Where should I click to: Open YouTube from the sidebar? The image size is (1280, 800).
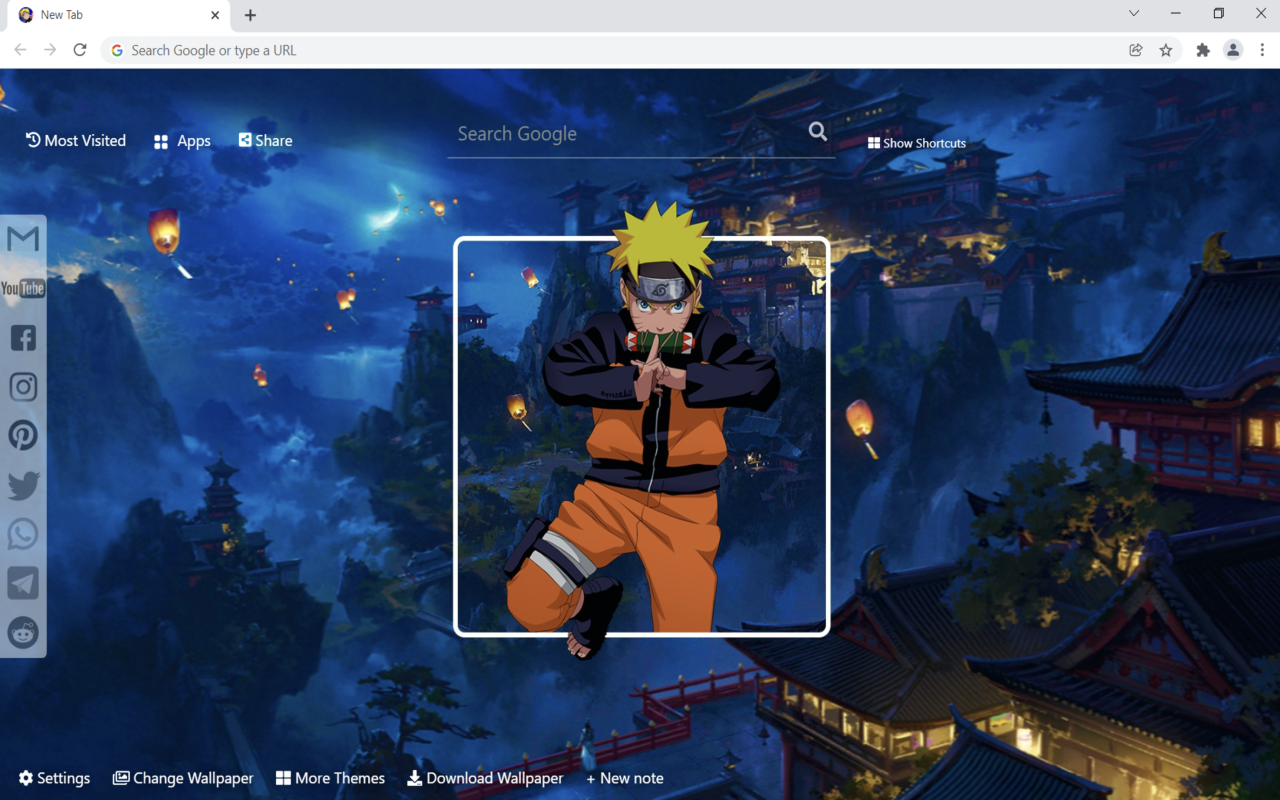coord(23,289)
